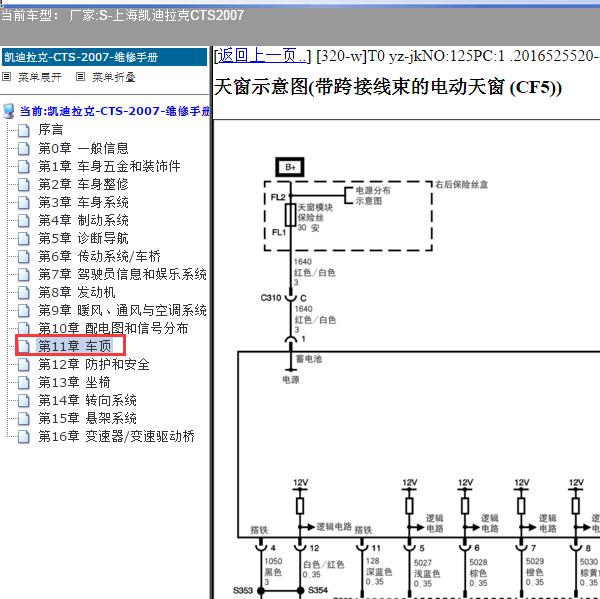Click the C310 connector label
The image size is (600, 599).
click(271, 298)
